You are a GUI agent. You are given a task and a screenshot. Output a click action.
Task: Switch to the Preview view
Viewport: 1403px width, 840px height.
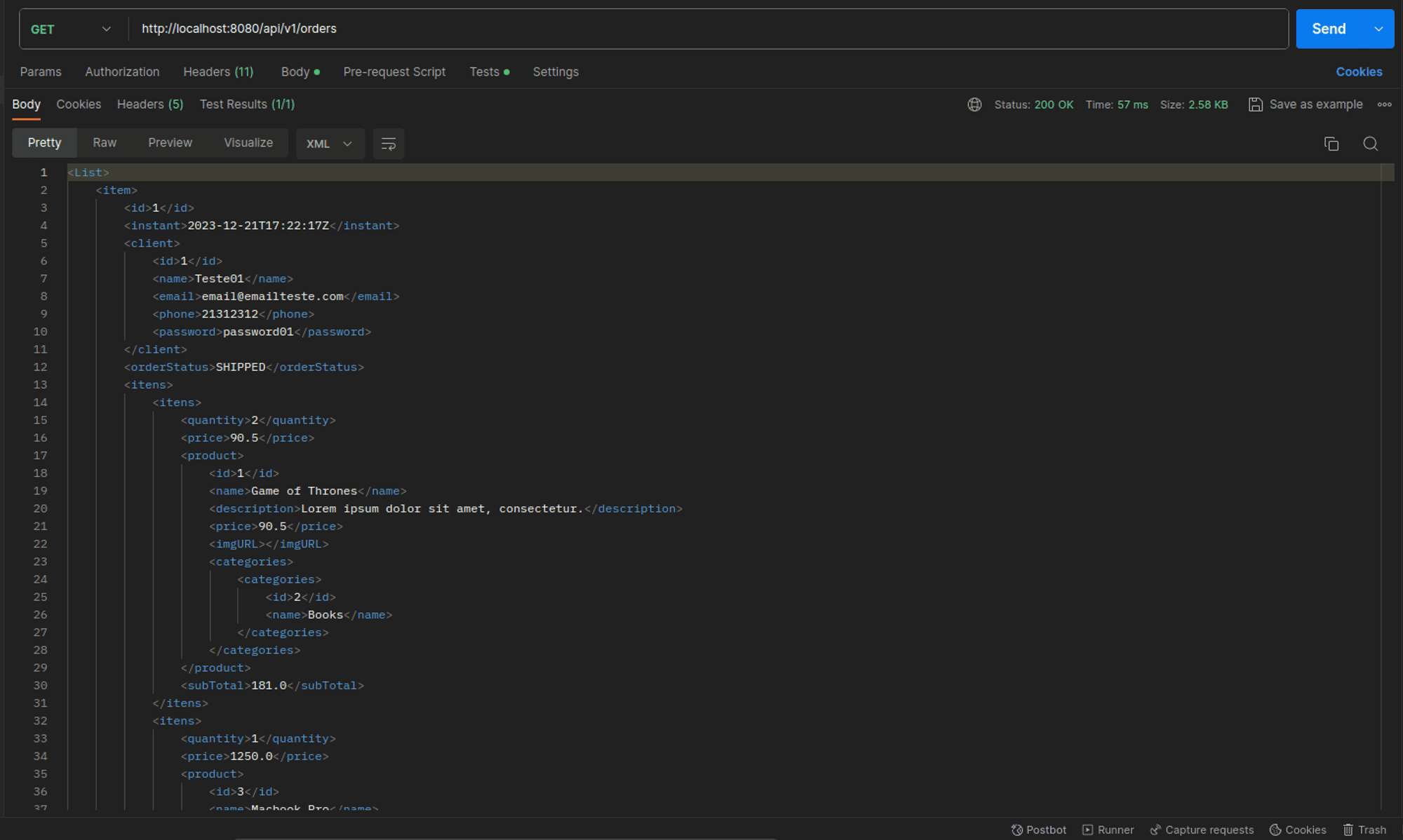tap(170, 142)
